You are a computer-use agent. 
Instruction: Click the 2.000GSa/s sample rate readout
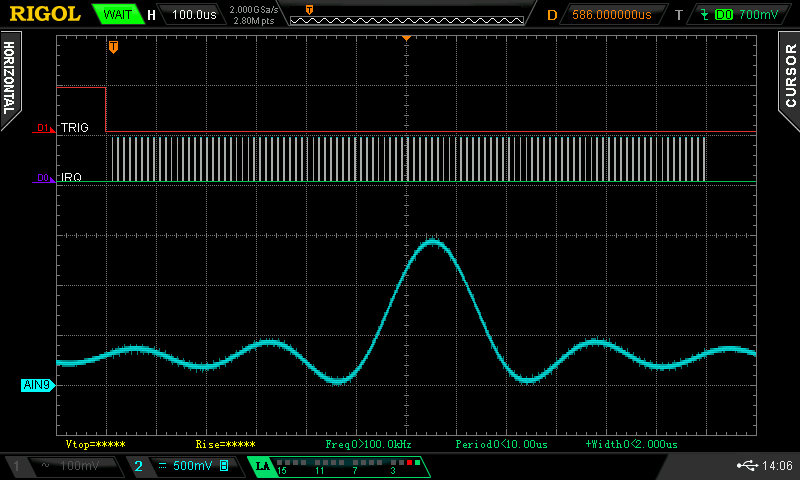click(254, 9)
